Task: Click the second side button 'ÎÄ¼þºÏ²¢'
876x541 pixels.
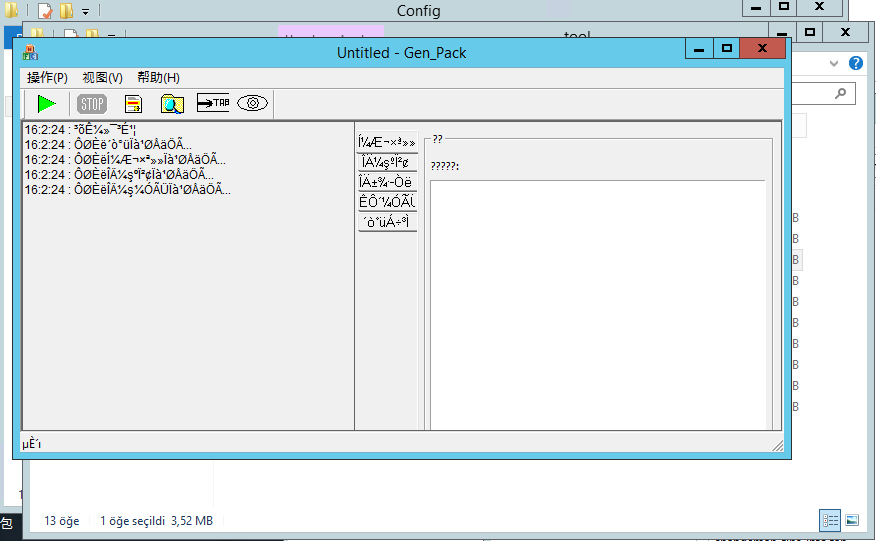Action: 387,162
